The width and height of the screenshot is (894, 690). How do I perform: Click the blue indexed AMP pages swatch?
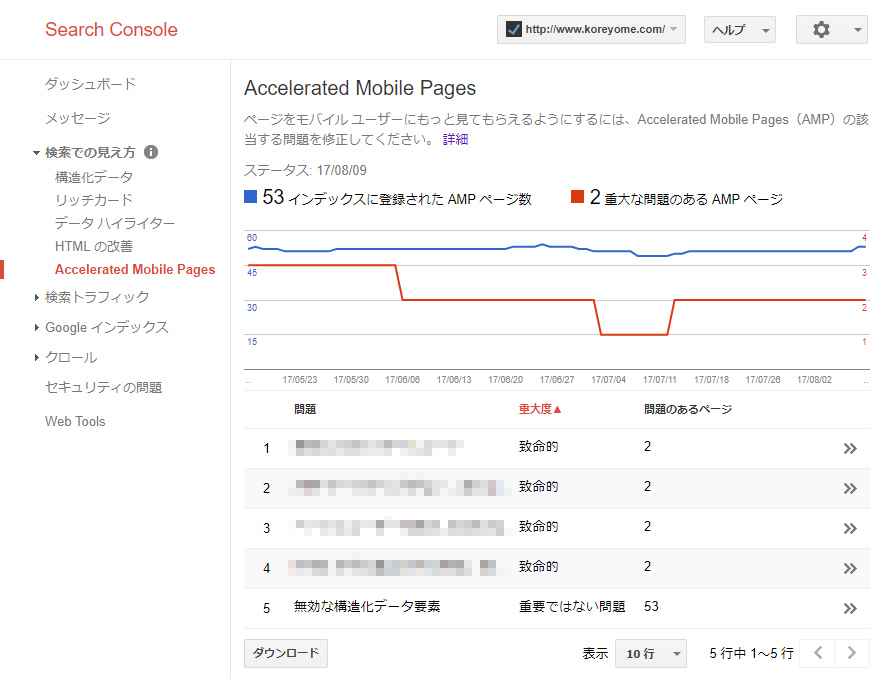click(250, 197)
